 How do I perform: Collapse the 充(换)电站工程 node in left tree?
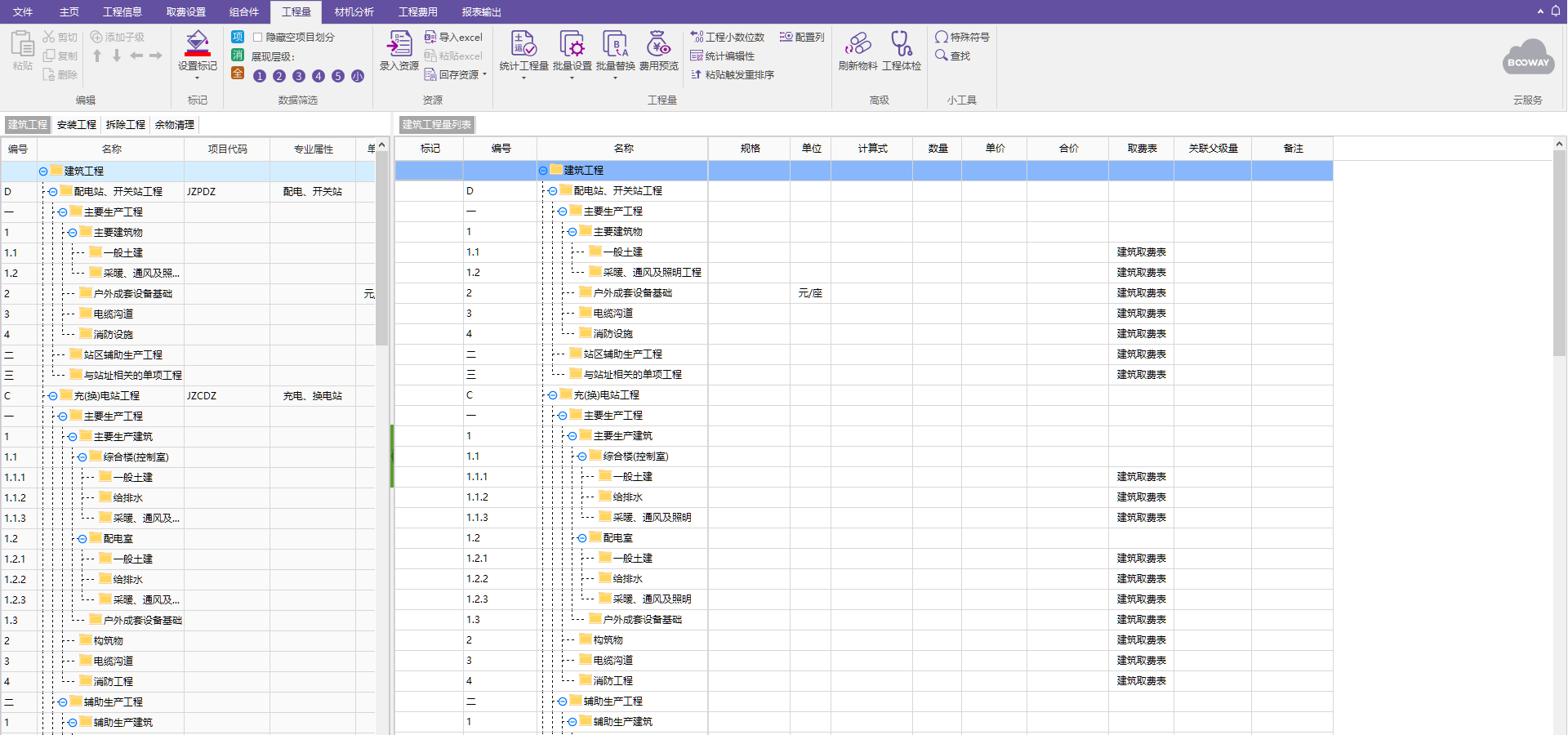tap(53, 396)
